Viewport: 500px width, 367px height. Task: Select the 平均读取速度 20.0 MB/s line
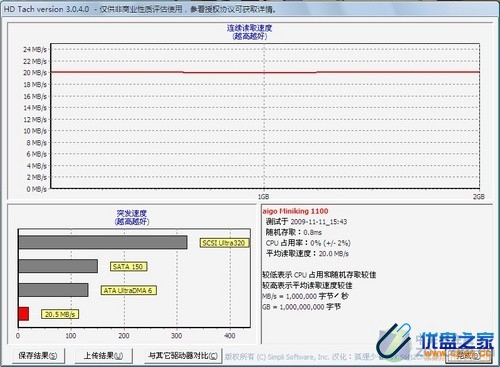[x=307, y=254]
